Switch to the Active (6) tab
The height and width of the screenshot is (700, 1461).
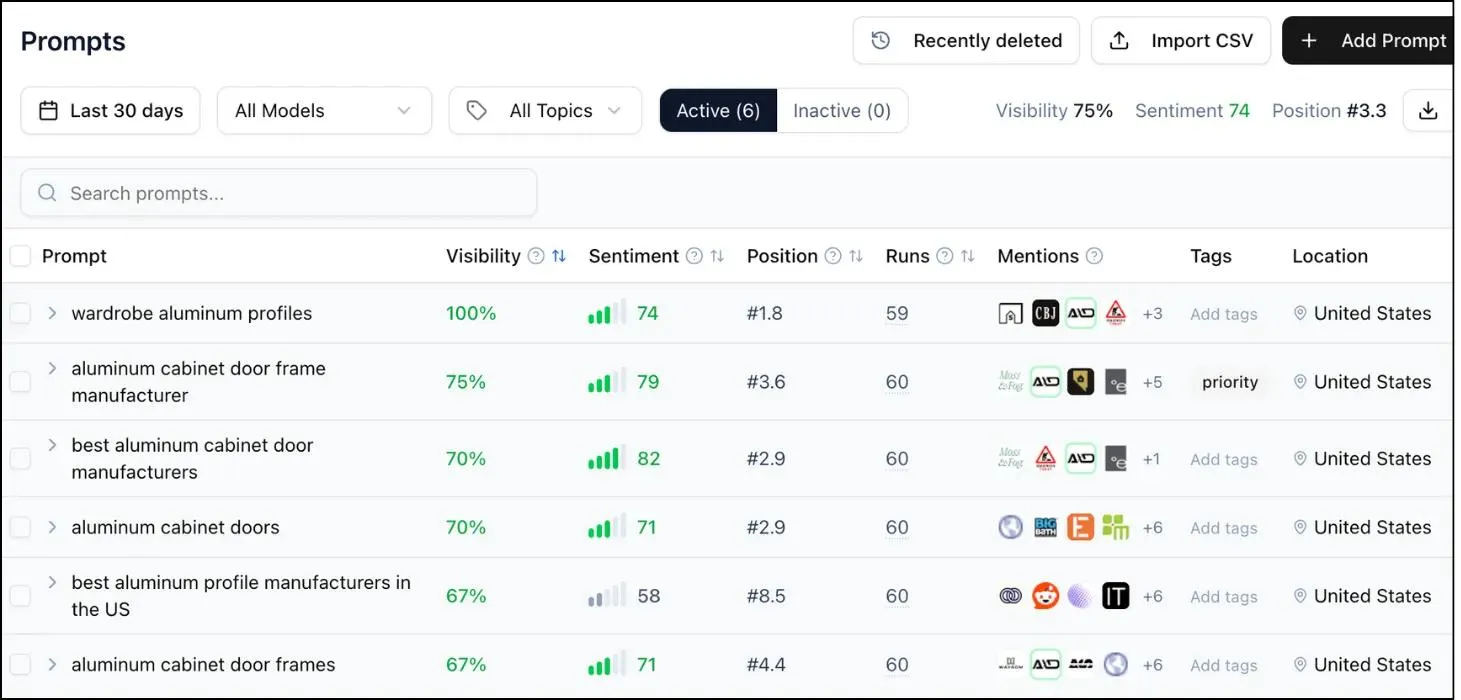point(718,111)
